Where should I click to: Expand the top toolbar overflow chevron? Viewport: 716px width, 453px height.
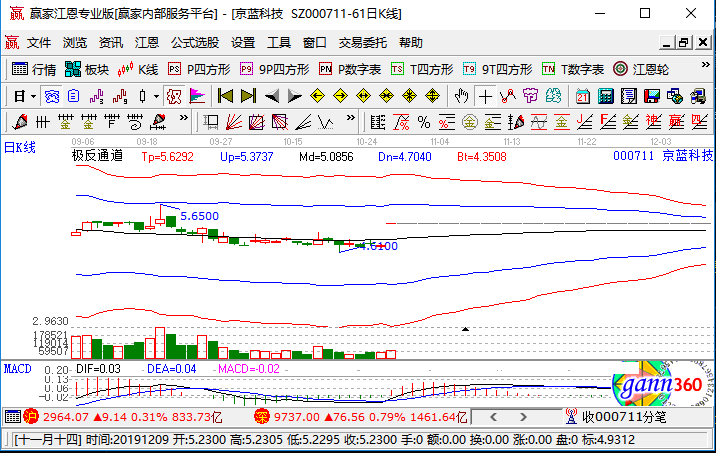[x=705, y=65]
